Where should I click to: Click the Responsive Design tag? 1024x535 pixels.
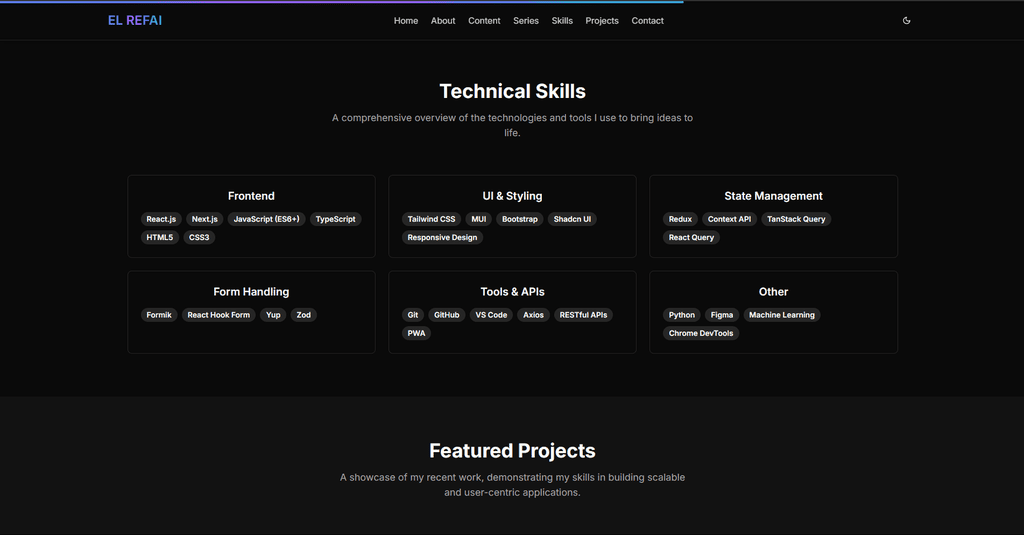click(442, 238)
